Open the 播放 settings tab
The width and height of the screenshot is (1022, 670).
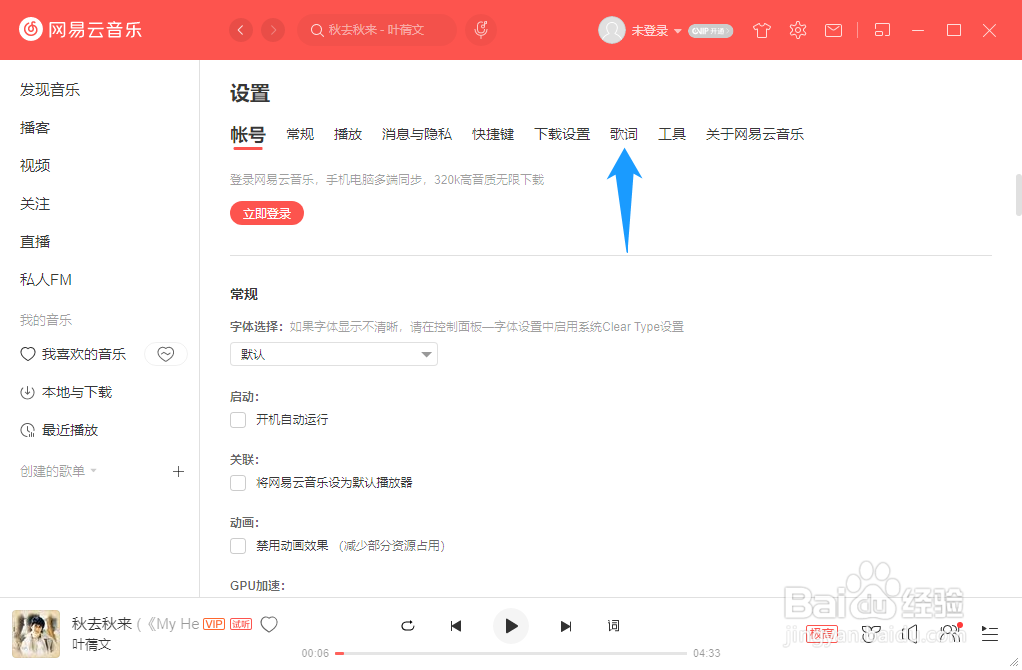(x=347, y=134)
